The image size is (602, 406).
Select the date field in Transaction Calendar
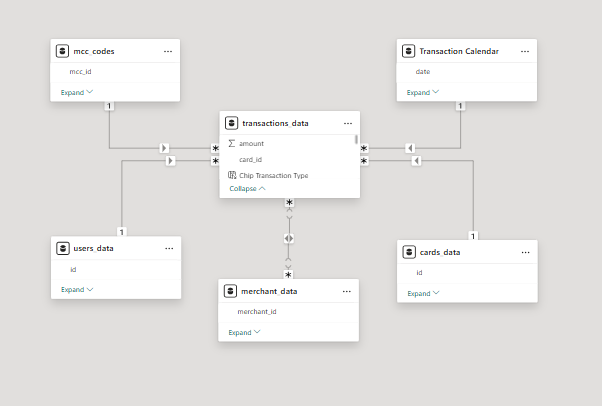coord(423,72)
